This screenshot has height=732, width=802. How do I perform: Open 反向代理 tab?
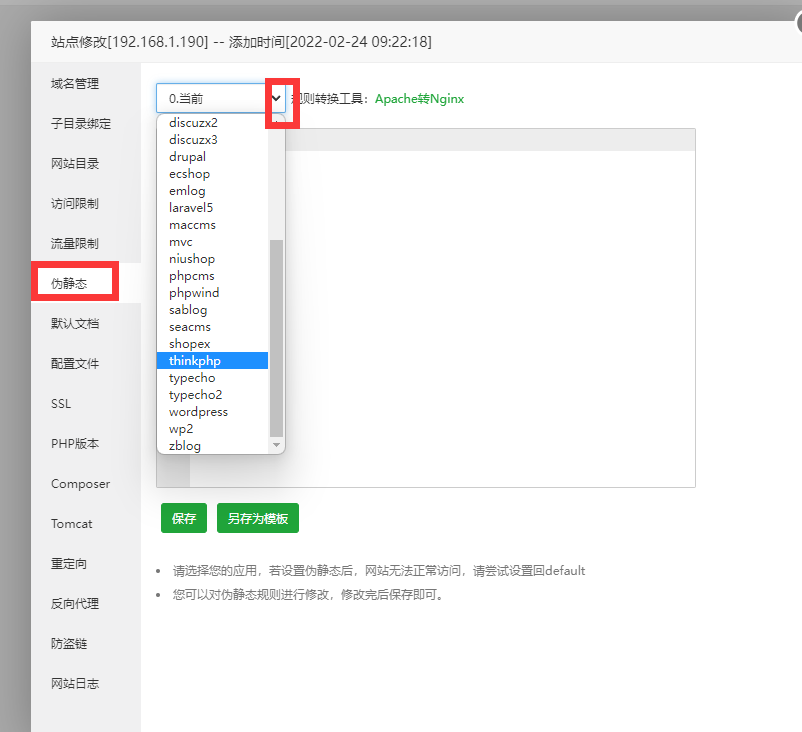(75, 604)
